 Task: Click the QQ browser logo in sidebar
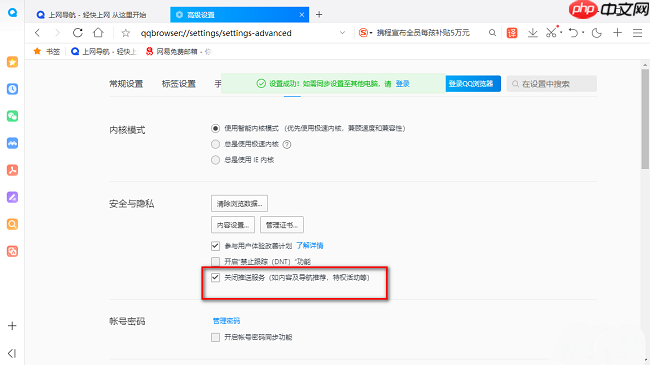(12, 12)
